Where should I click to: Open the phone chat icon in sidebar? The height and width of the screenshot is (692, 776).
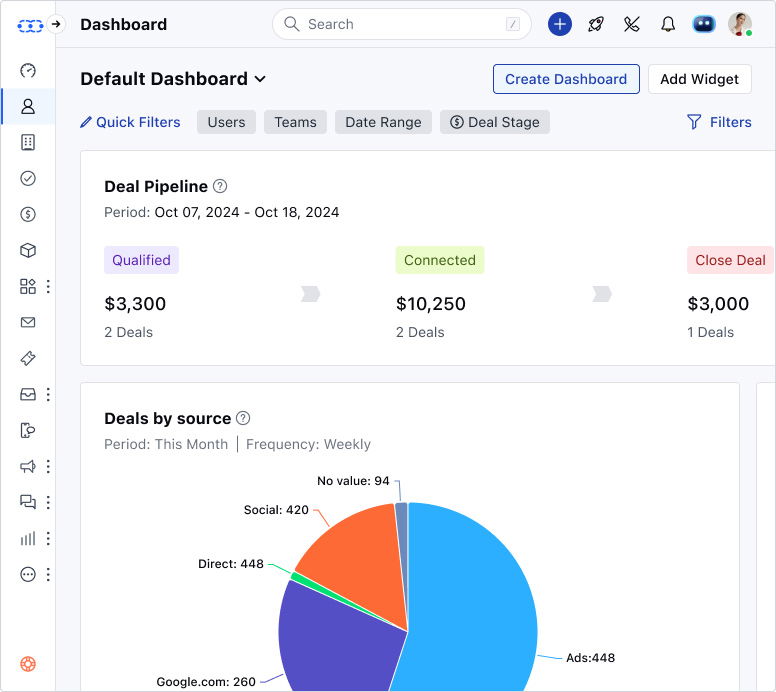[x=28, y=430]
